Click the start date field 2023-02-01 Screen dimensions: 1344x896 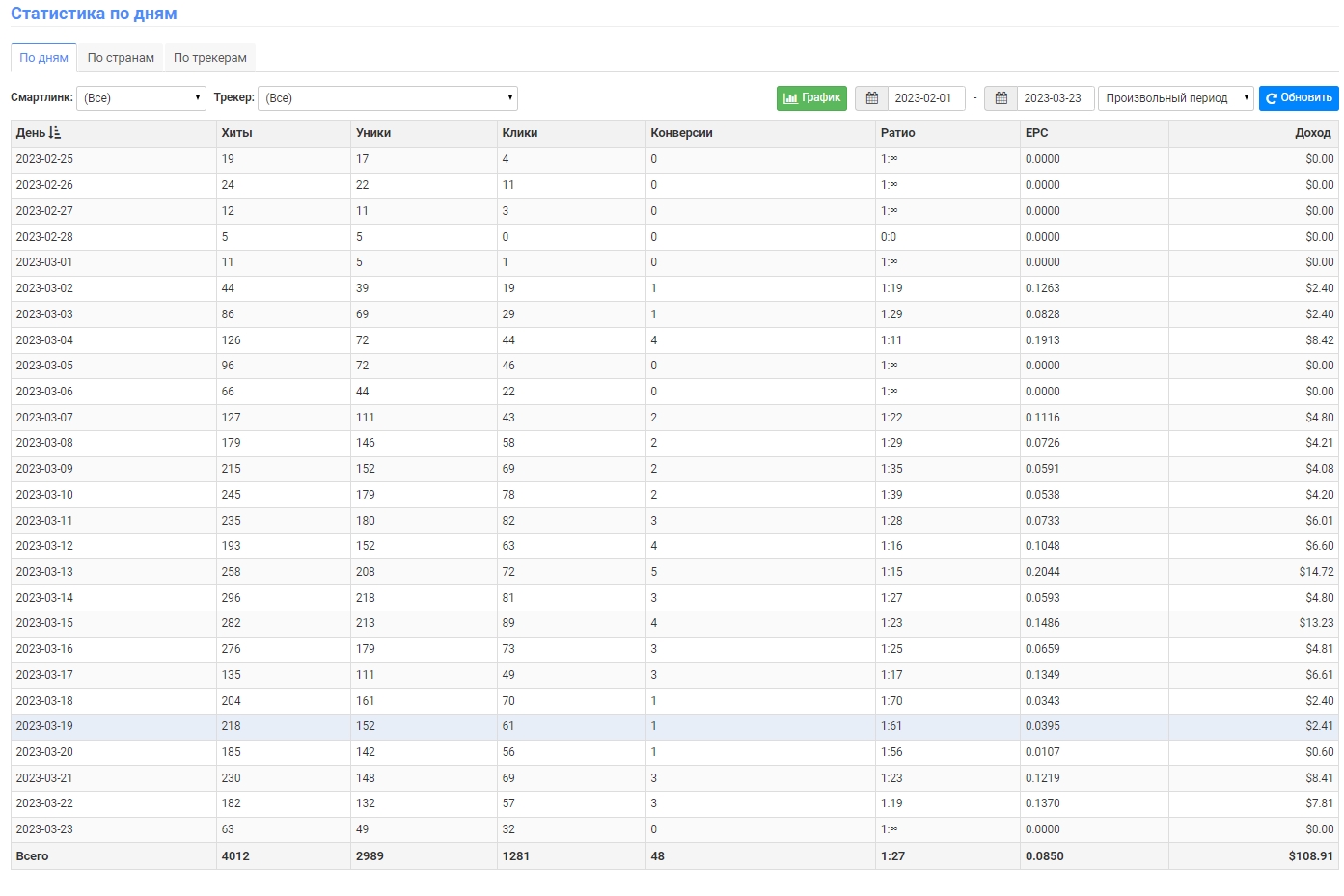[x=925, y=98]
